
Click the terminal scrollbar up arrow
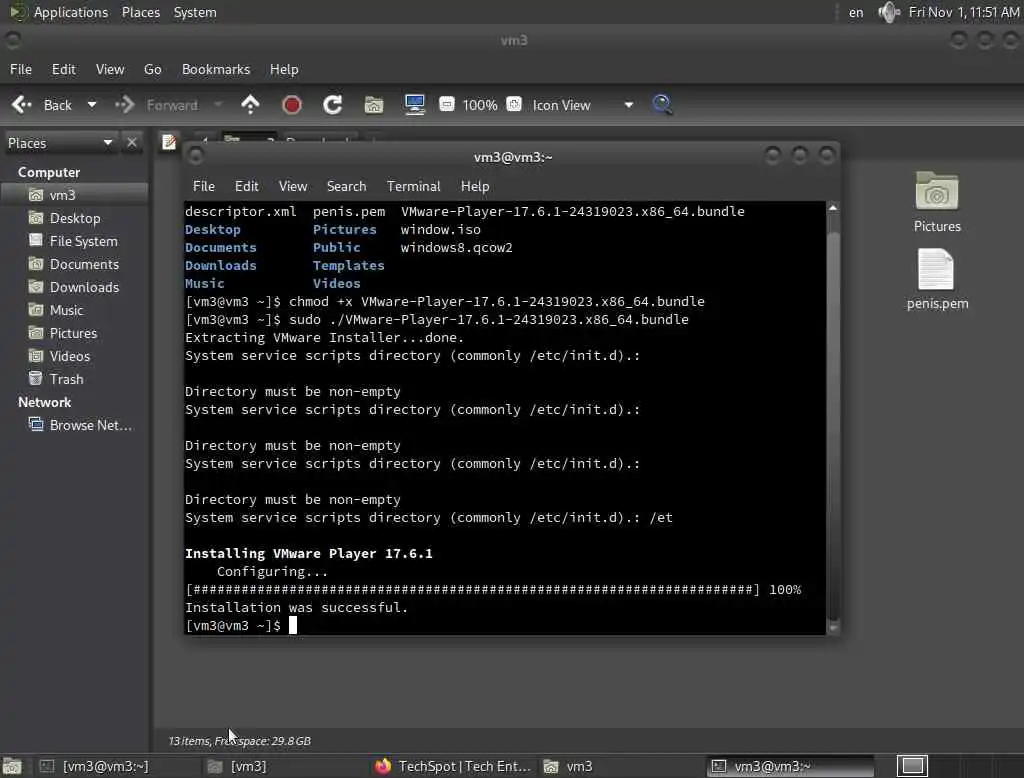point(833,208)
